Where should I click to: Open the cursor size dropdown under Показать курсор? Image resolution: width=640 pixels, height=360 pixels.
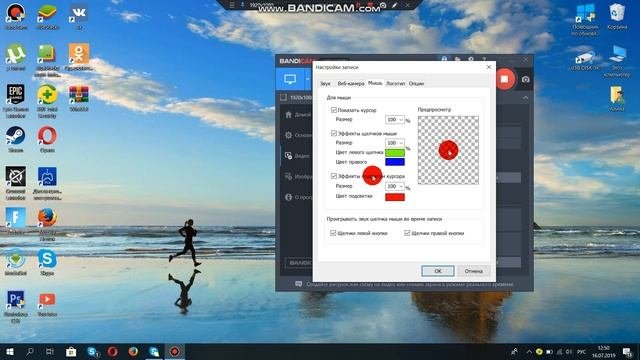pos(395,120)
